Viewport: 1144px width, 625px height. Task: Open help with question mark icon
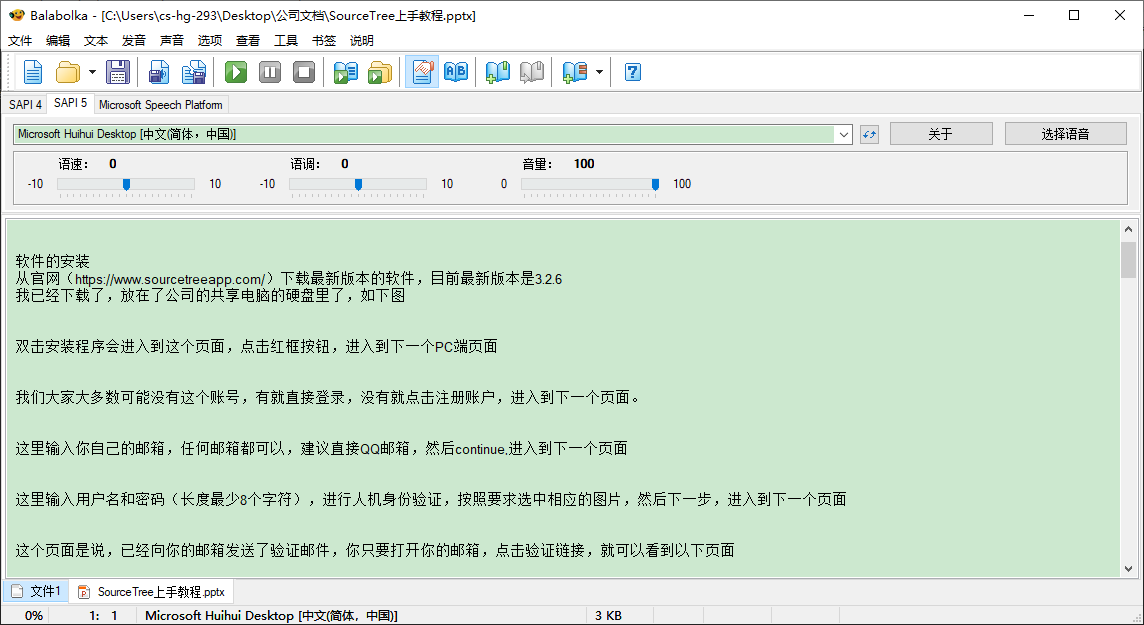(633, 72)
